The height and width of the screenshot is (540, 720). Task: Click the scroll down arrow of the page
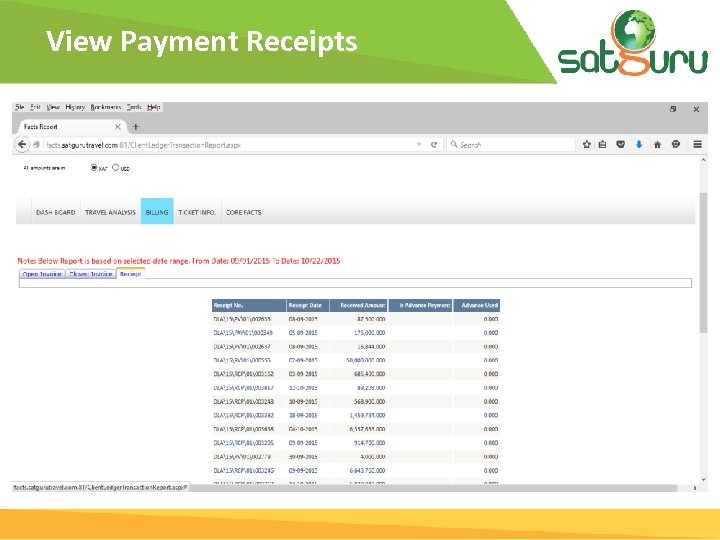tap(703, 479)
